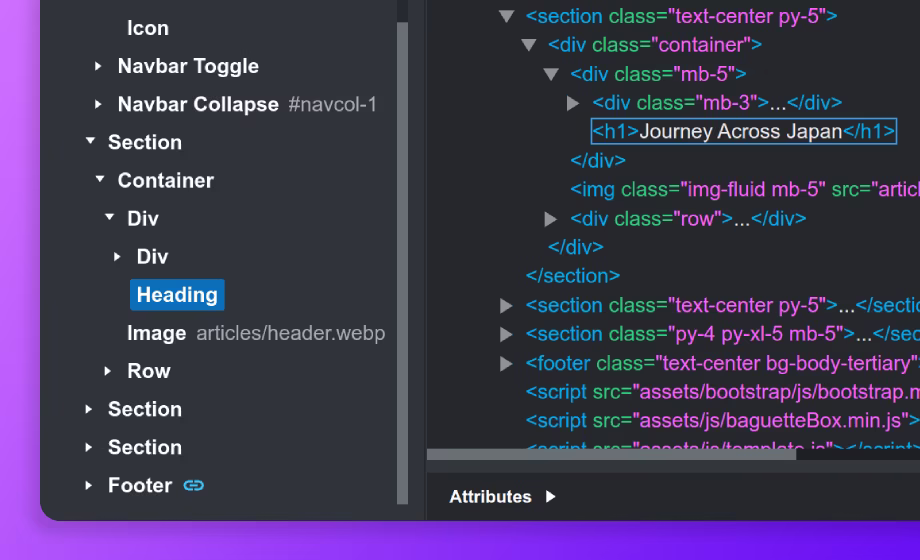Image resolution: width=920 pixels, height=560 pixels.
Task: Select the Icon tree item
Action: [x=148, y=28]
